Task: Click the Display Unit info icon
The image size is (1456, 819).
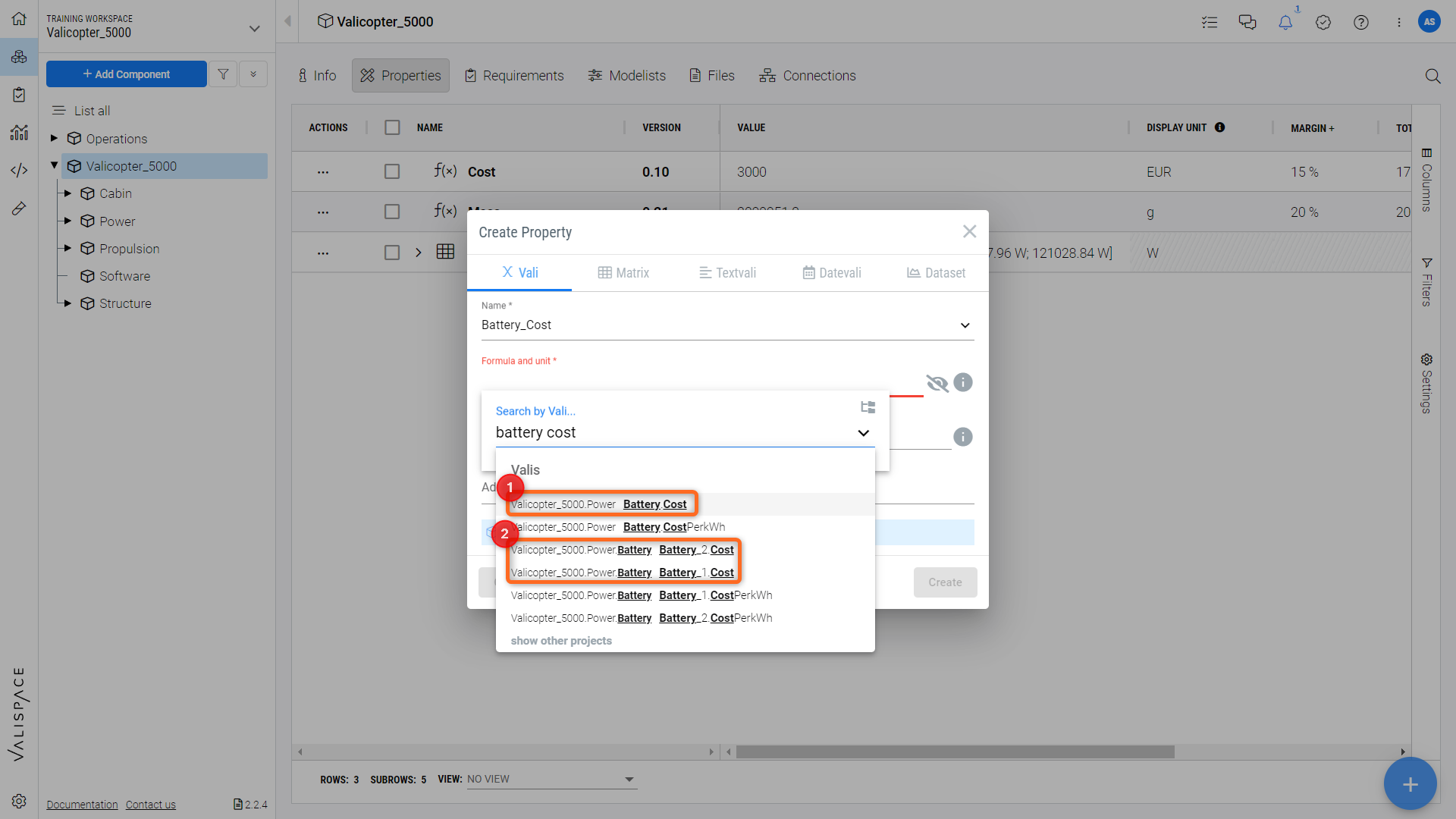Action: coord(1220,127)
